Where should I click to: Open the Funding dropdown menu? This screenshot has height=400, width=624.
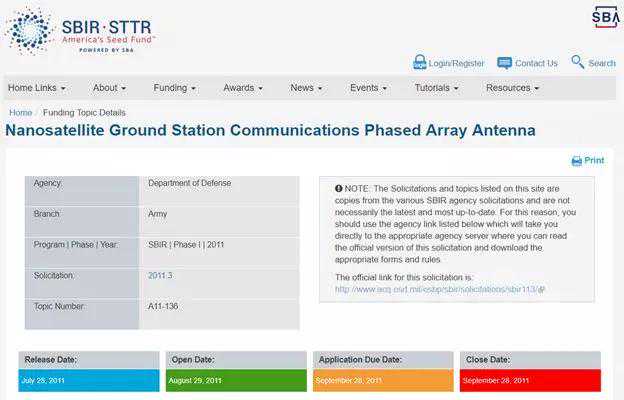pos(174,88)
